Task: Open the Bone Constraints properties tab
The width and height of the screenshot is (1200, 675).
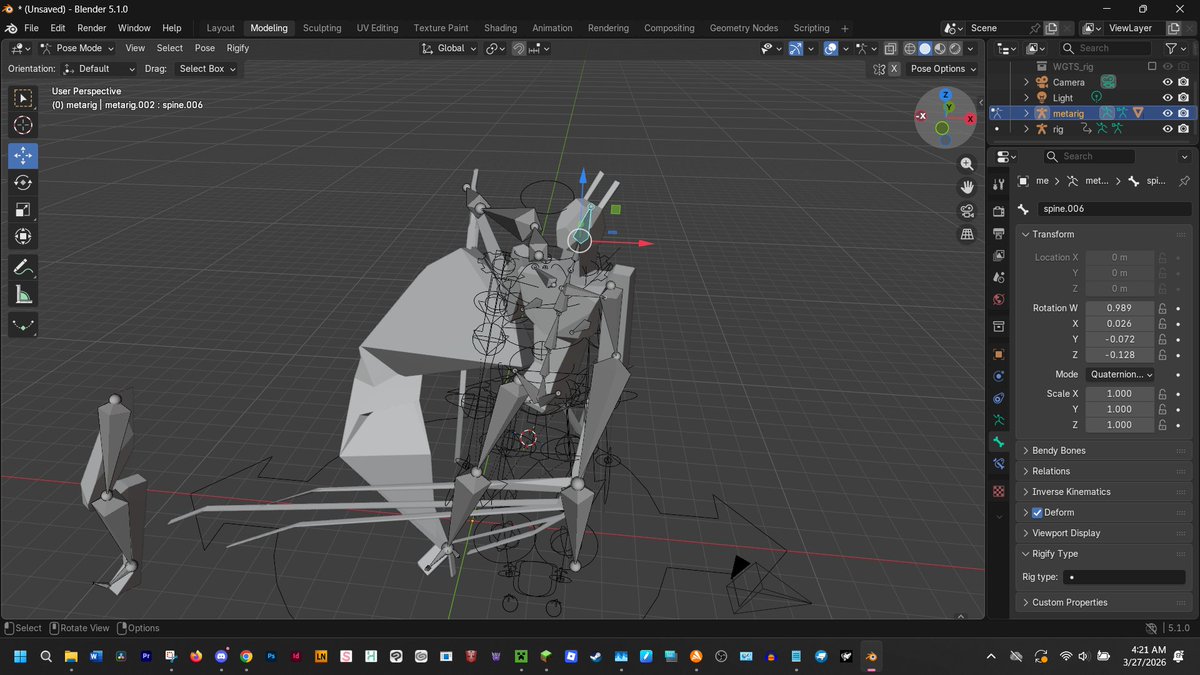Action: click(x=998, y=464)
